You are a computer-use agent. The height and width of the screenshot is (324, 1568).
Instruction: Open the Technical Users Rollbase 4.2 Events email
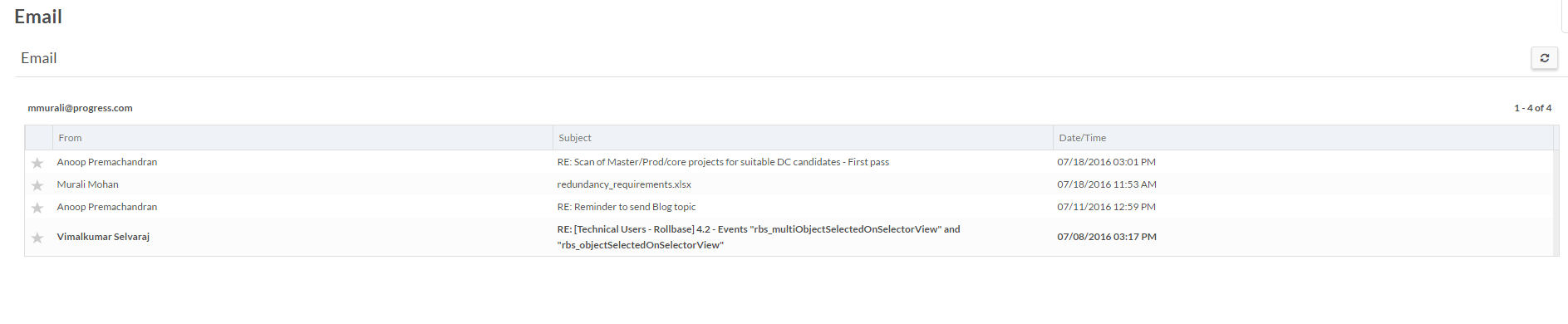[x=759, y=237]
